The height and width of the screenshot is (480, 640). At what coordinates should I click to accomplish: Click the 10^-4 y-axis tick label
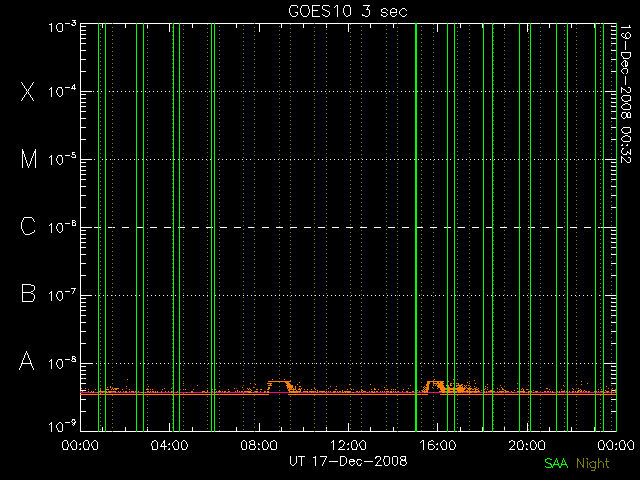[62, 91]
